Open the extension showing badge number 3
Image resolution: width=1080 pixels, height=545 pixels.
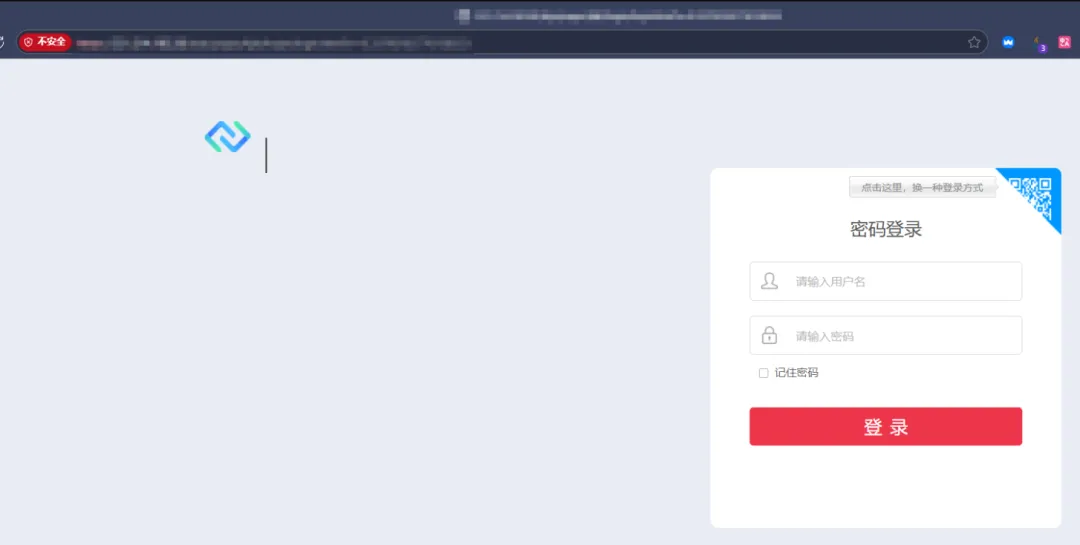point(1039,43)
